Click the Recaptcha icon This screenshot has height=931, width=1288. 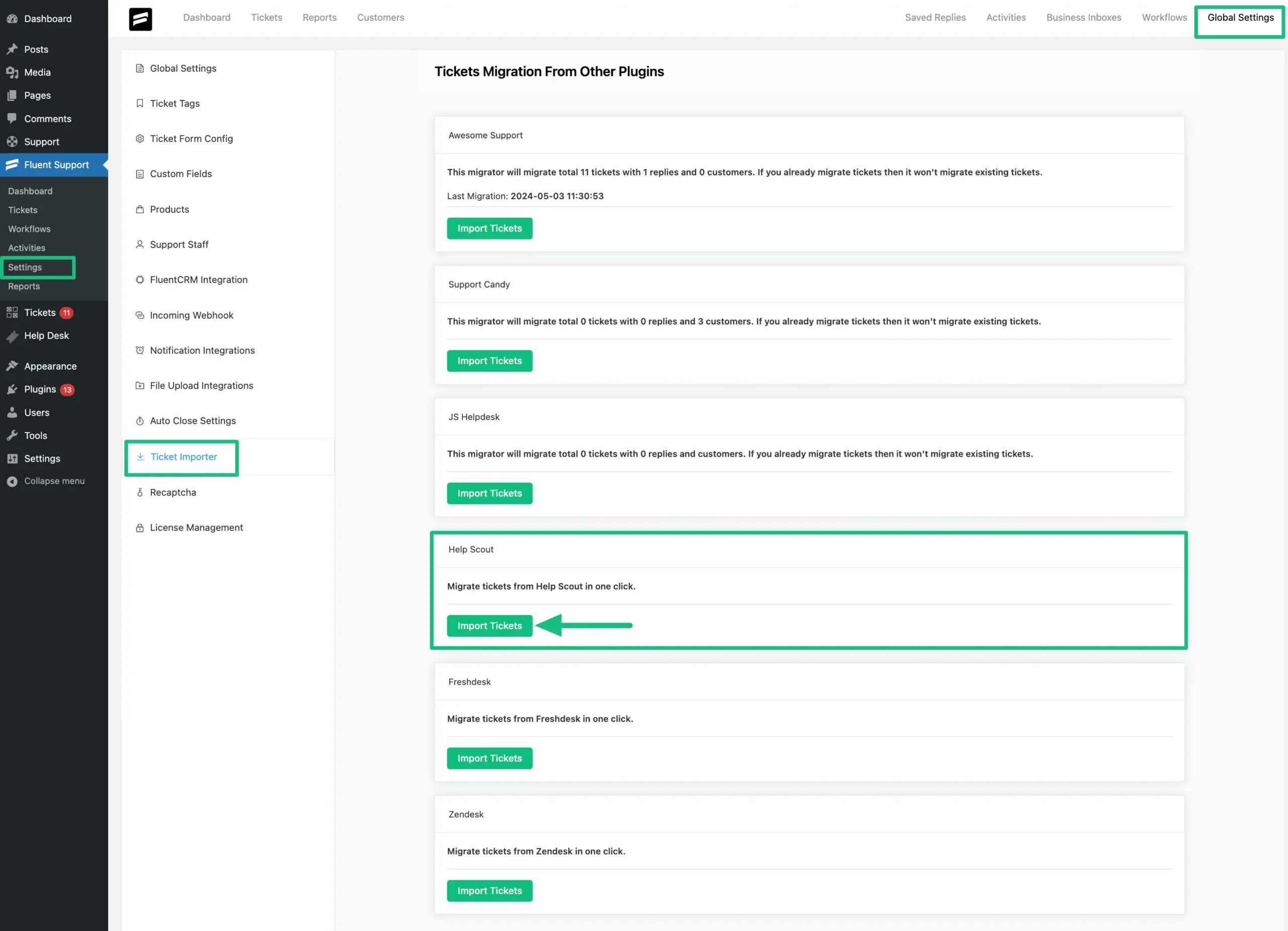pos(140,492)
